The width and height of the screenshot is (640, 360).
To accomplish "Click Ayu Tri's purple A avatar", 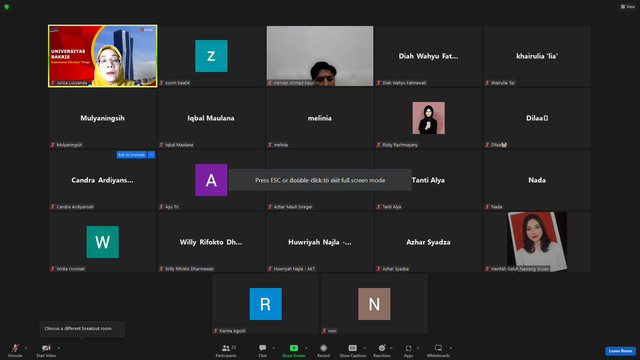I will (211, 180).
